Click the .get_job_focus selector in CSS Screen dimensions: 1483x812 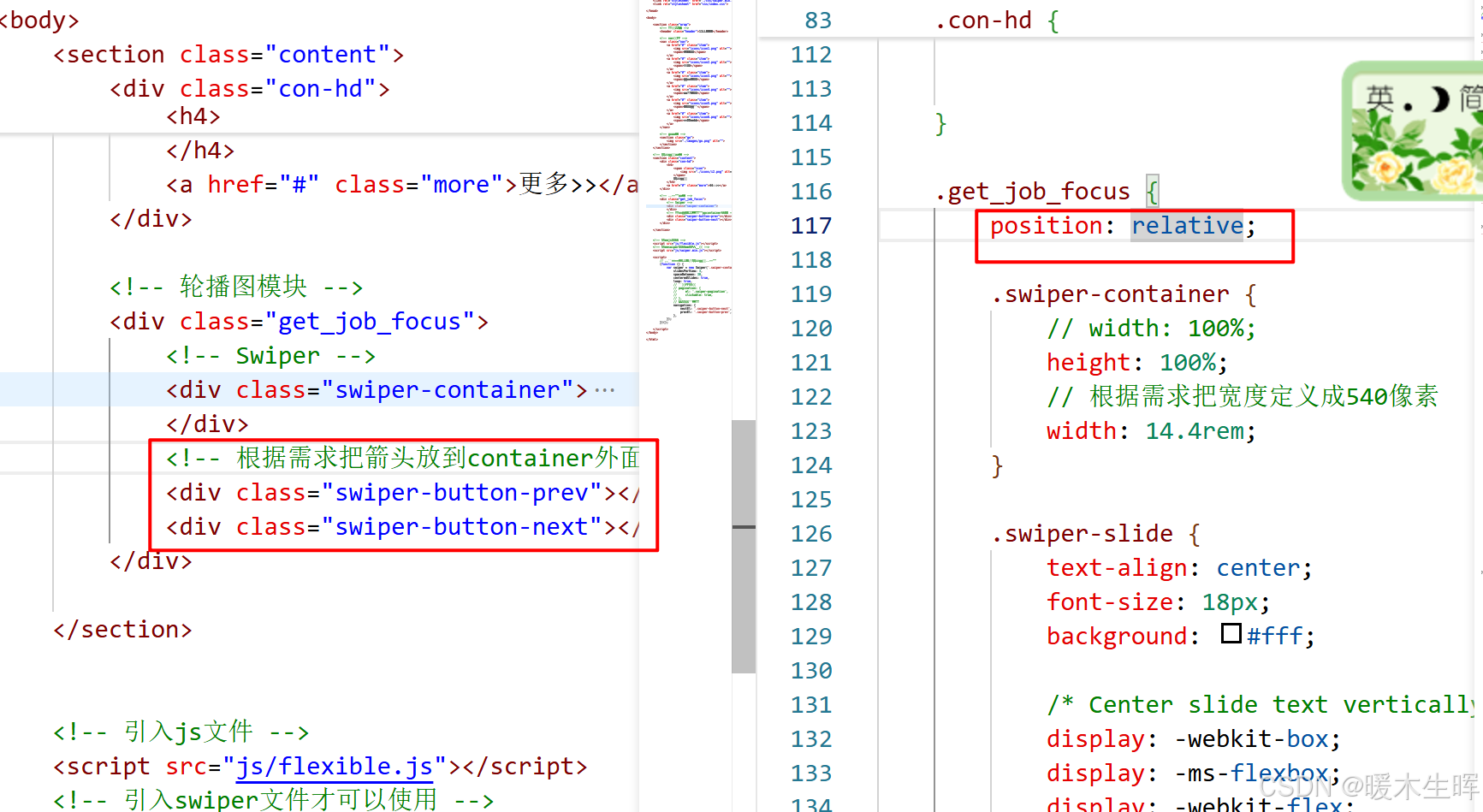click(x=1032, y=191)
